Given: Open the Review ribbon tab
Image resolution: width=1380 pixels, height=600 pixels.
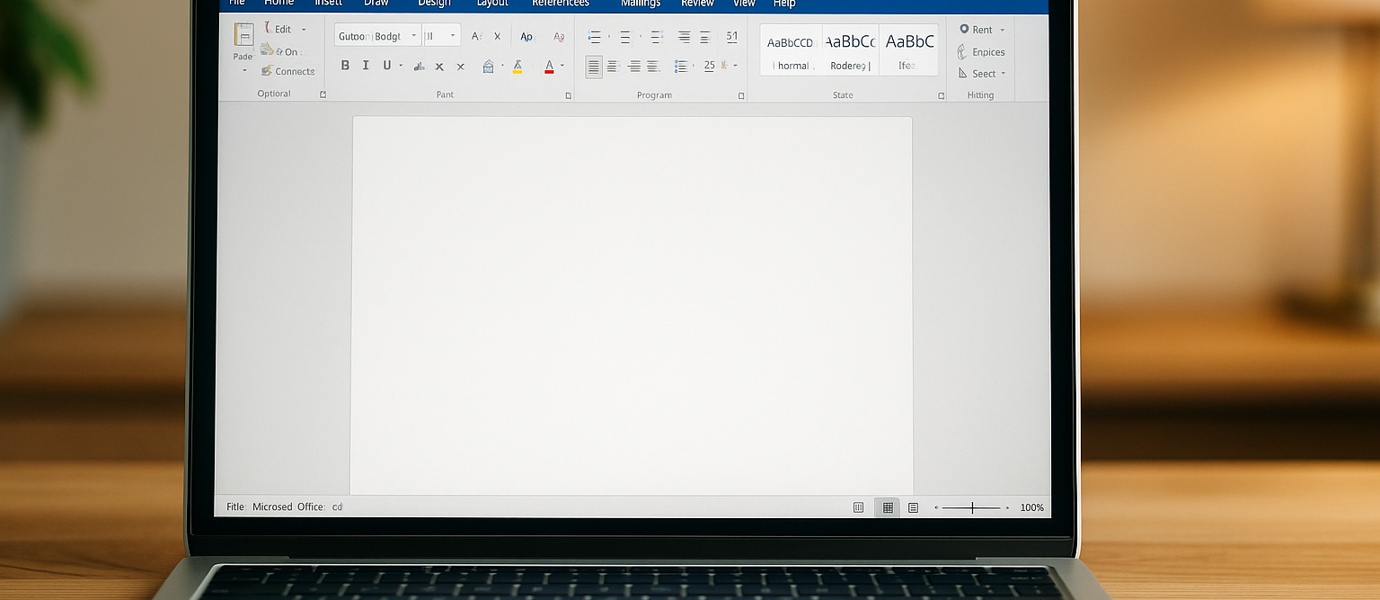Looking at the screenshot, I should coord(697,4).
